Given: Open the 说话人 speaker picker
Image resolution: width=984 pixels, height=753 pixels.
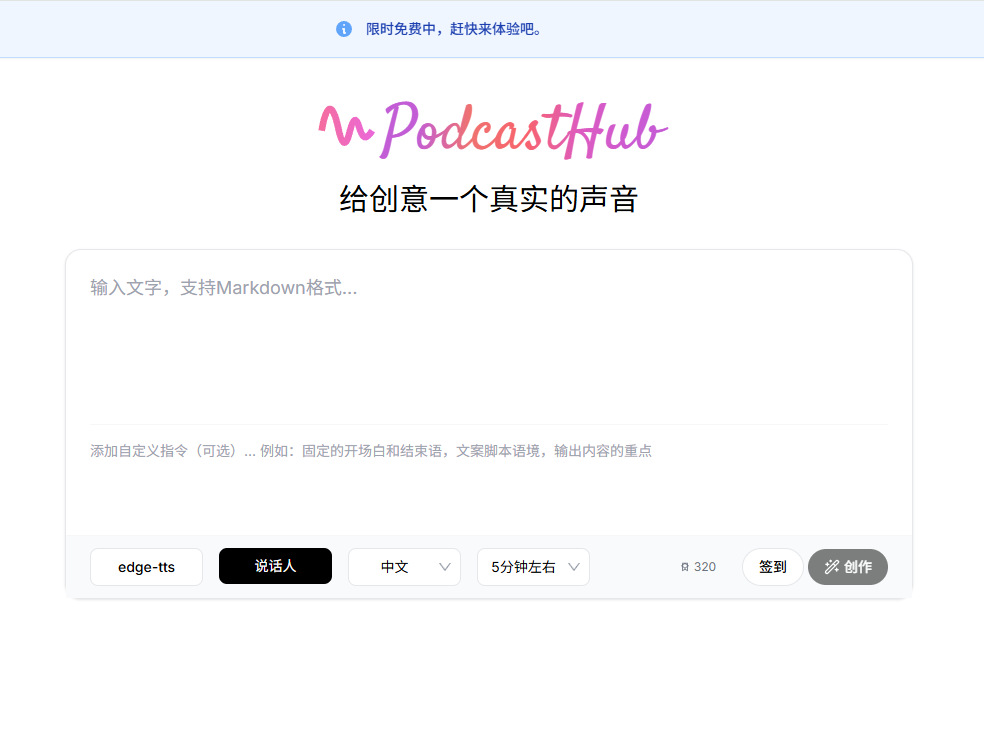Looking at the screenshot, I should tap(275, 566).
